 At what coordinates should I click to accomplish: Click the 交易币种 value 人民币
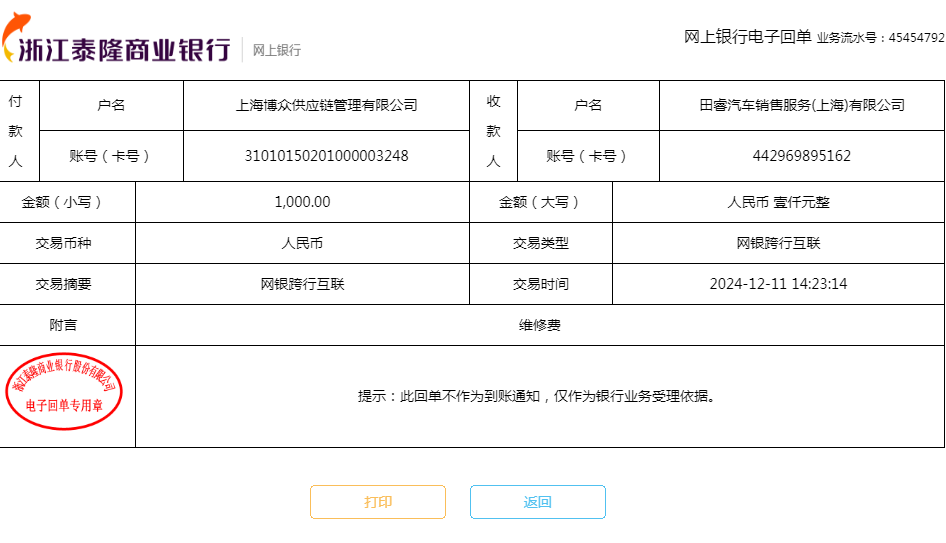(x=302, y=243)
